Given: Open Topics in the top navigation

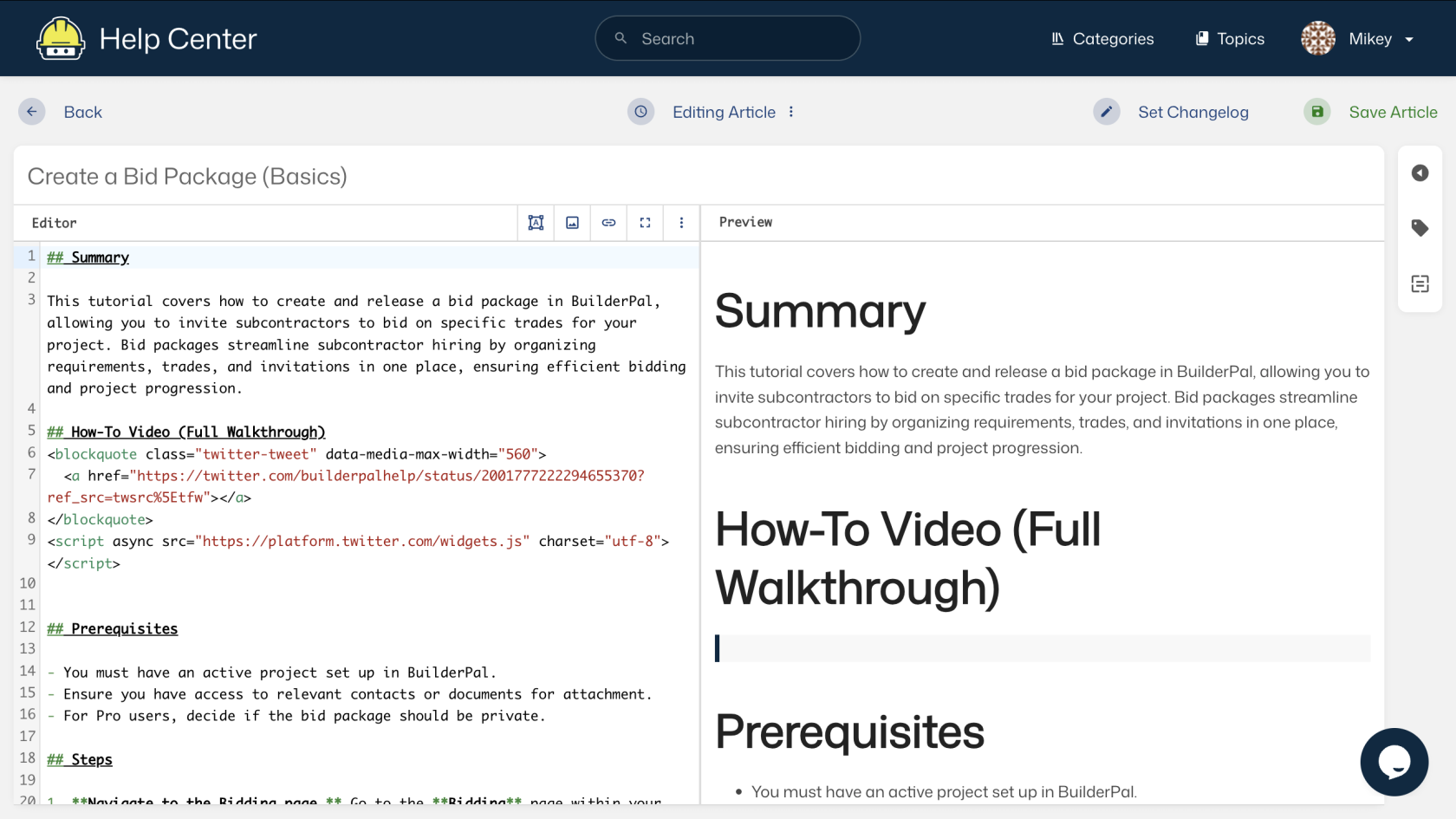Looking at the screenshot, I should pyautogui.click(x=1230, y=39).
